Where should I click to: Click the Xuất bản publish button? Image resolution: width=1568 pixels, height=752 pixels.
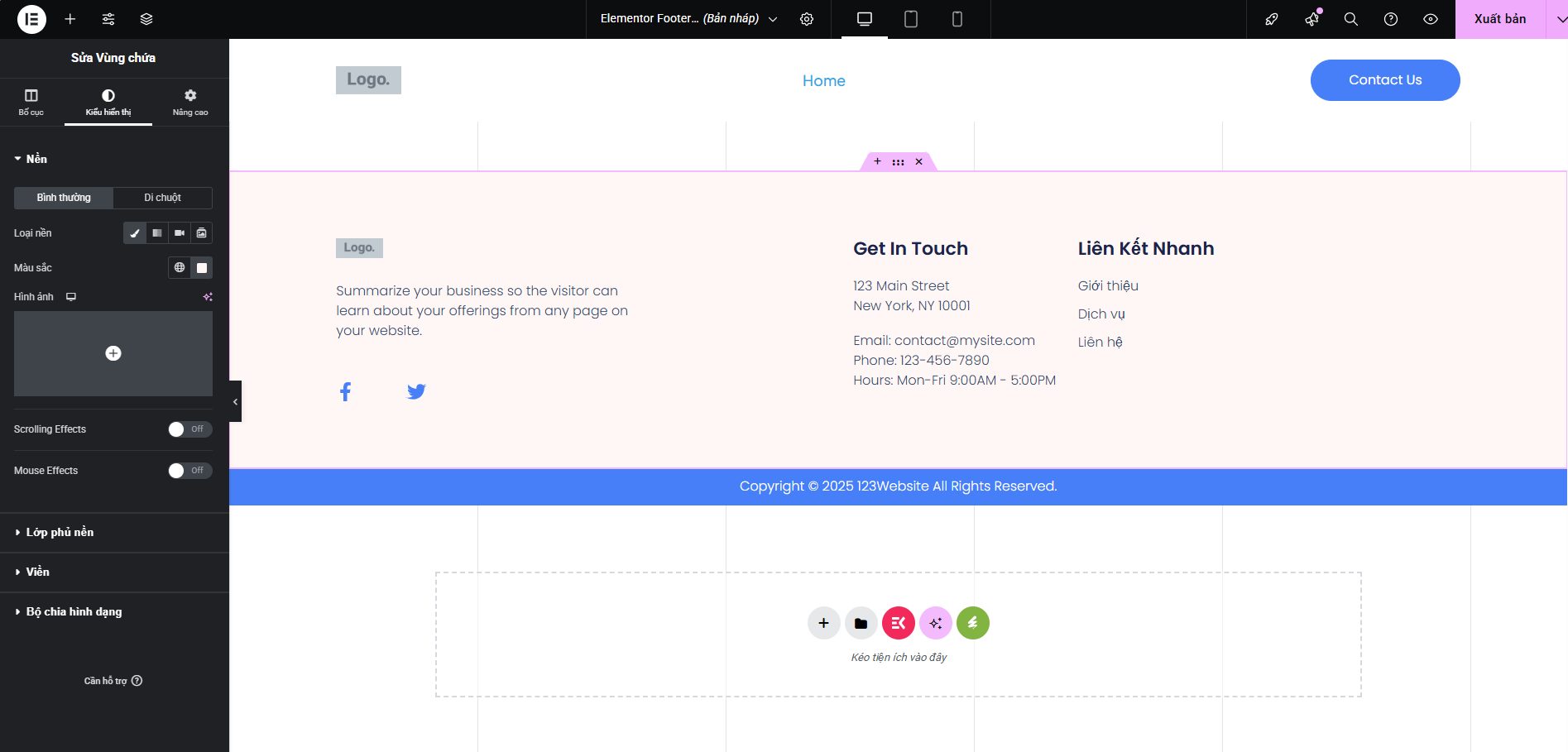click(x=1499, y=19)
